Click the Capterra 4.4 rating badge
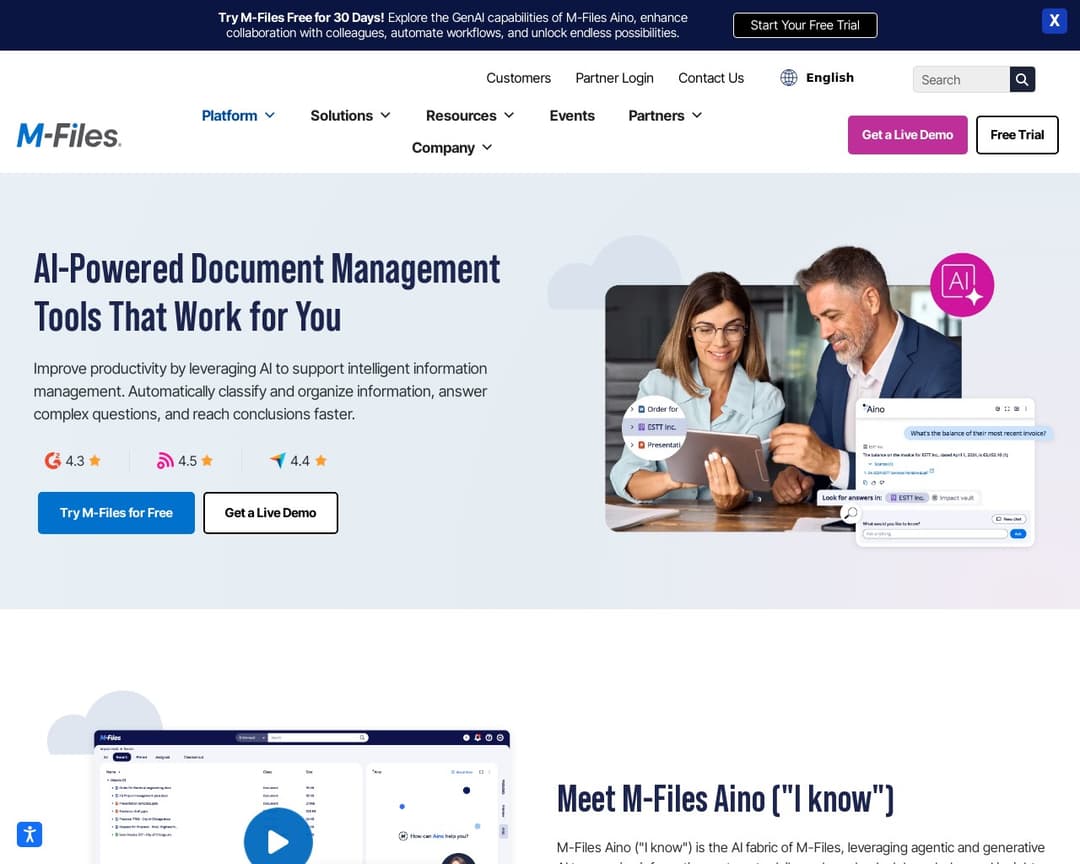This screenshot has height=864, width=1080. point(298,460)
